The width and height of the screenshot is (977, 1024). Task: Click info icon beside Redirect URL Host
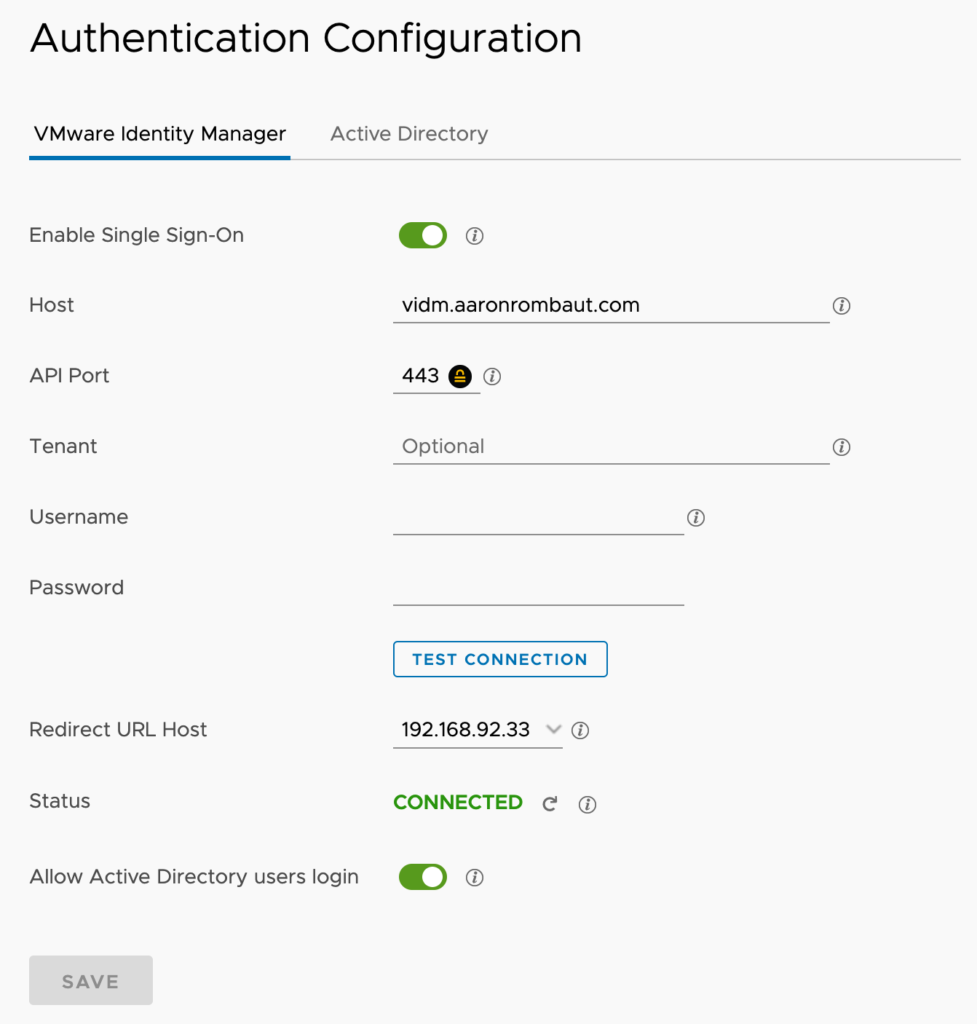580,731
